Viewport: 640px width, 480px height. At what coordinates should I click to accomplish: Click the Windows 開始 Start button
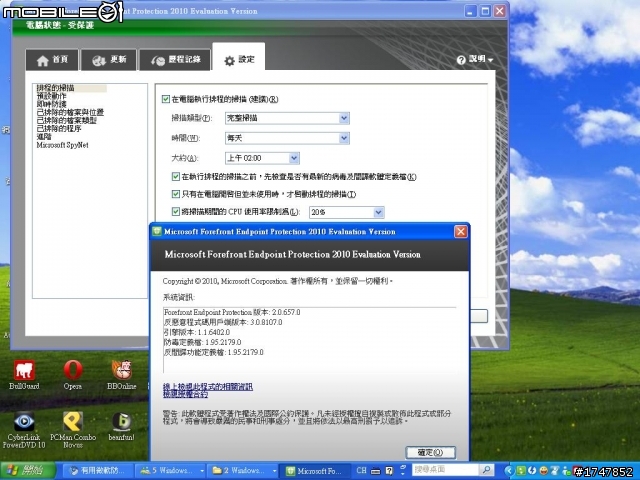[28, 471]
